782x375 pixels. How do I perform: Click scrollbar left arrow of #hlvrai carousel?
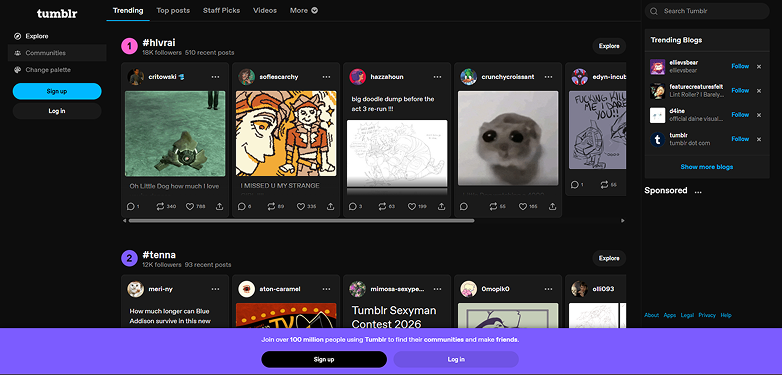point(124,220)
